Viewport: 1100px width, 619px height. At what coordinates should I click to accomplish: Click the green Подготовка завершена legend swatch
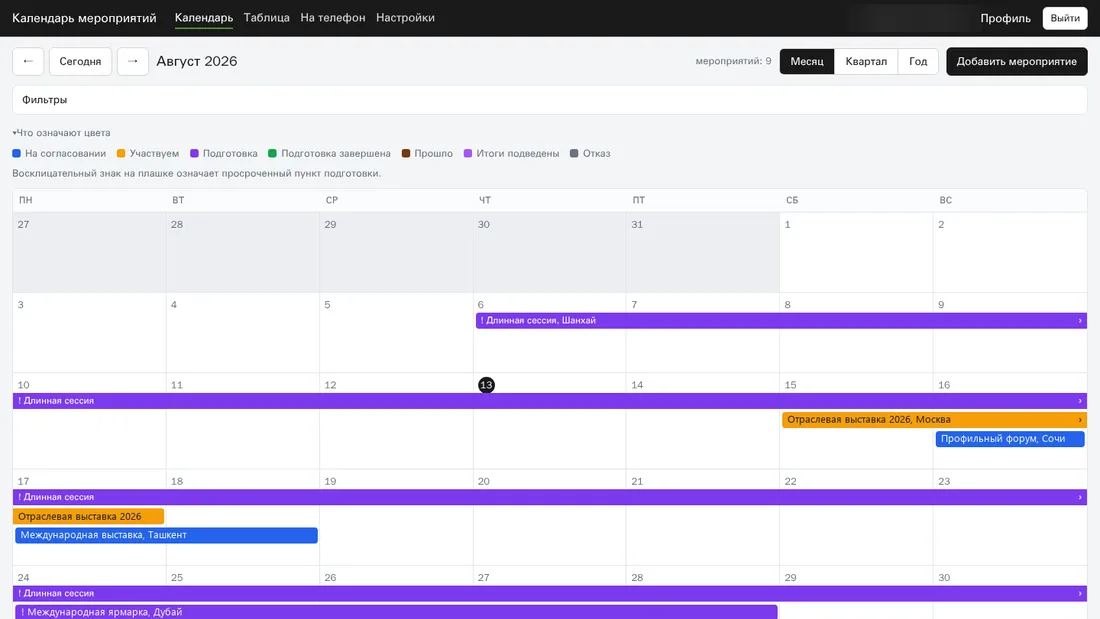pyautogui.click(x=272, y=153)
